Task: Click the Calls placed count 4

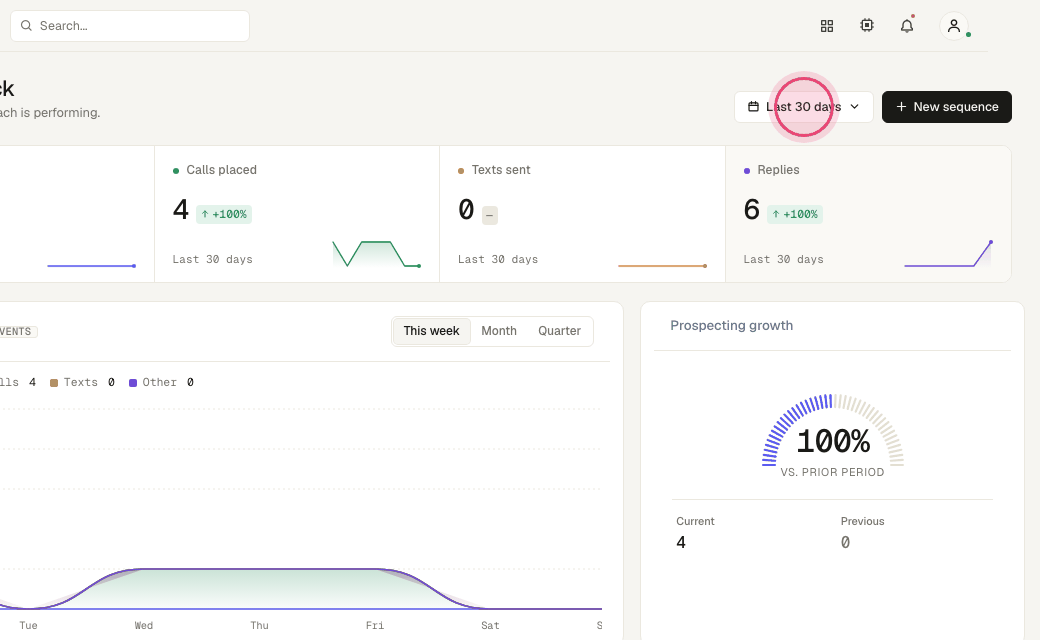Action: pyautogui.click(x=180, y=210)
